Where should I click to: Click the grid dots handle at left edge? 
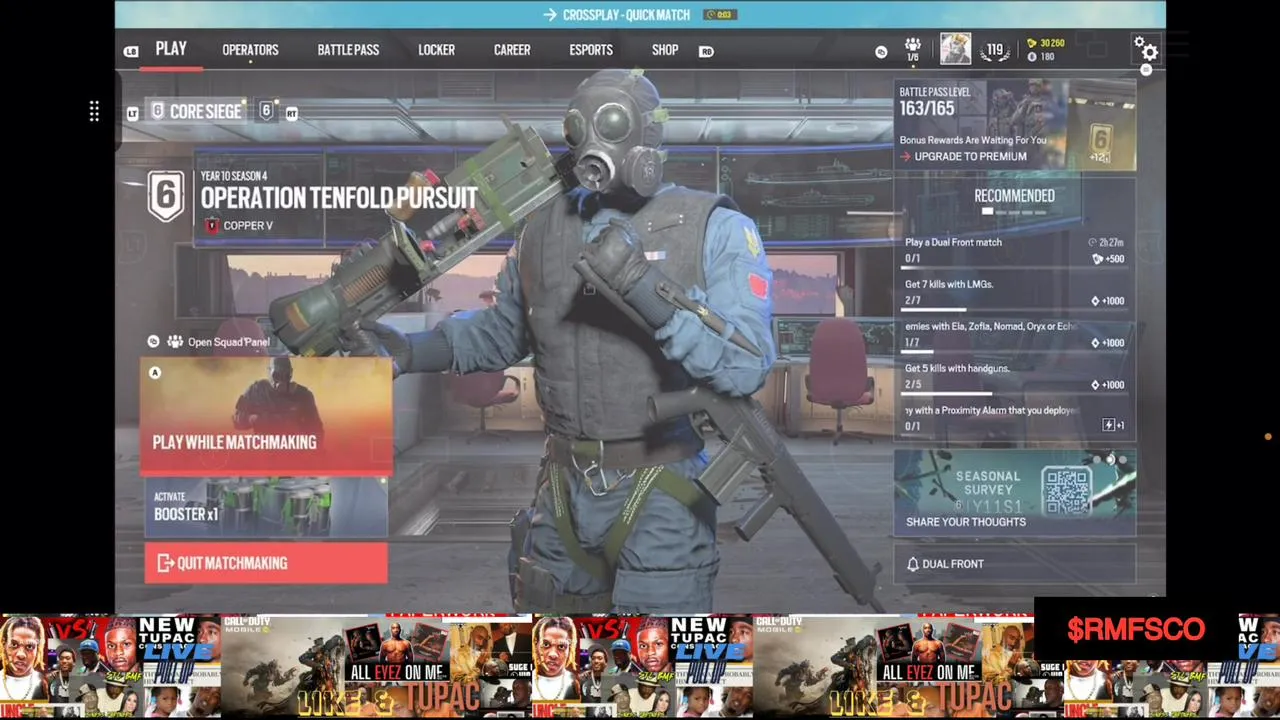(94, 111)
